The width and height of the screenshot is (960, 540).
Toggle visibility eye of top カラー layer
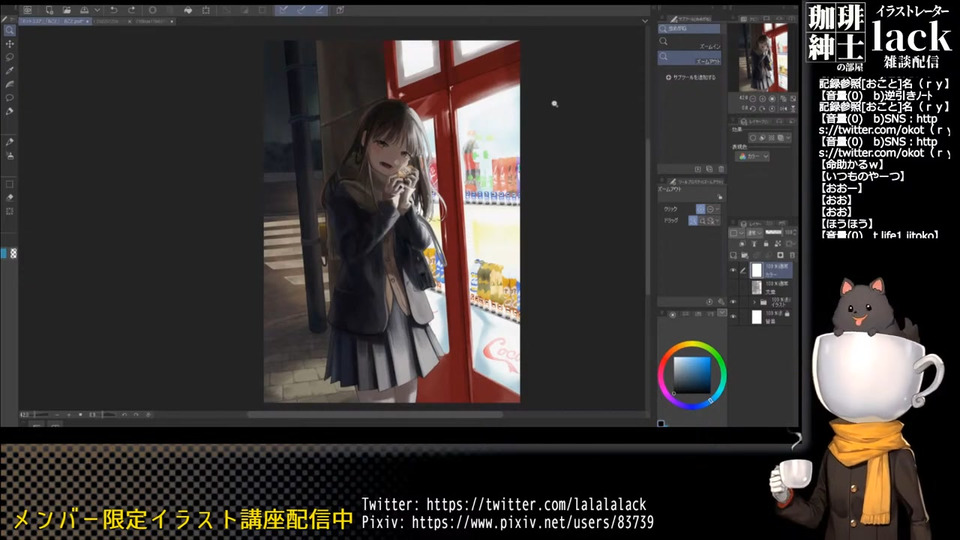click(x=733, y=270)
